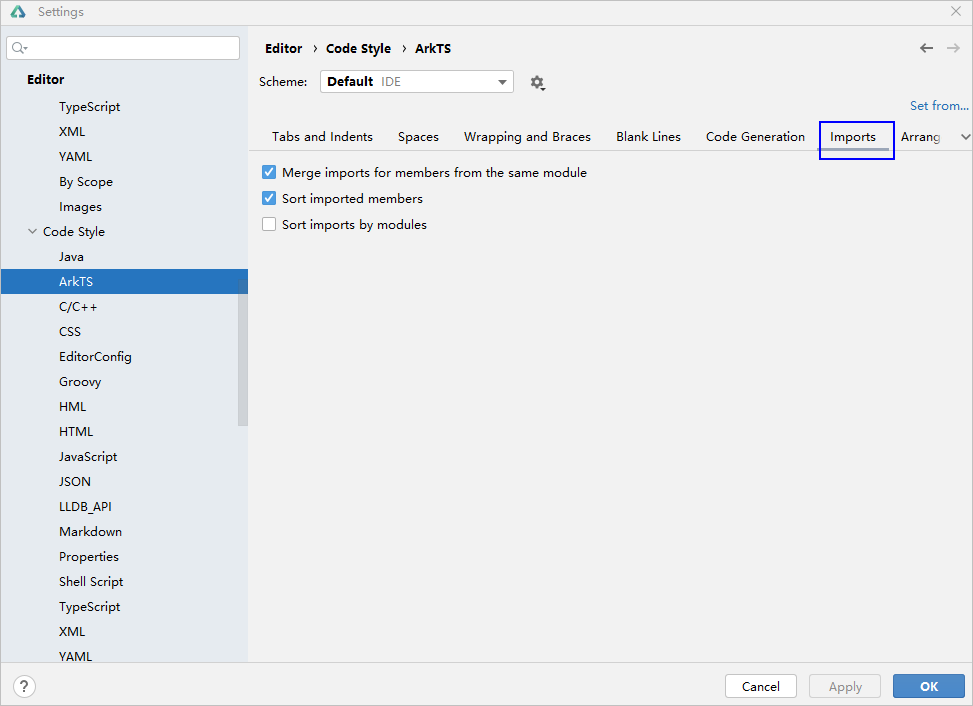Open the Wrapping and Braces tab
The height and width of the screenshot is (706, 973).
pyautogui.click(x=527, y=137)
